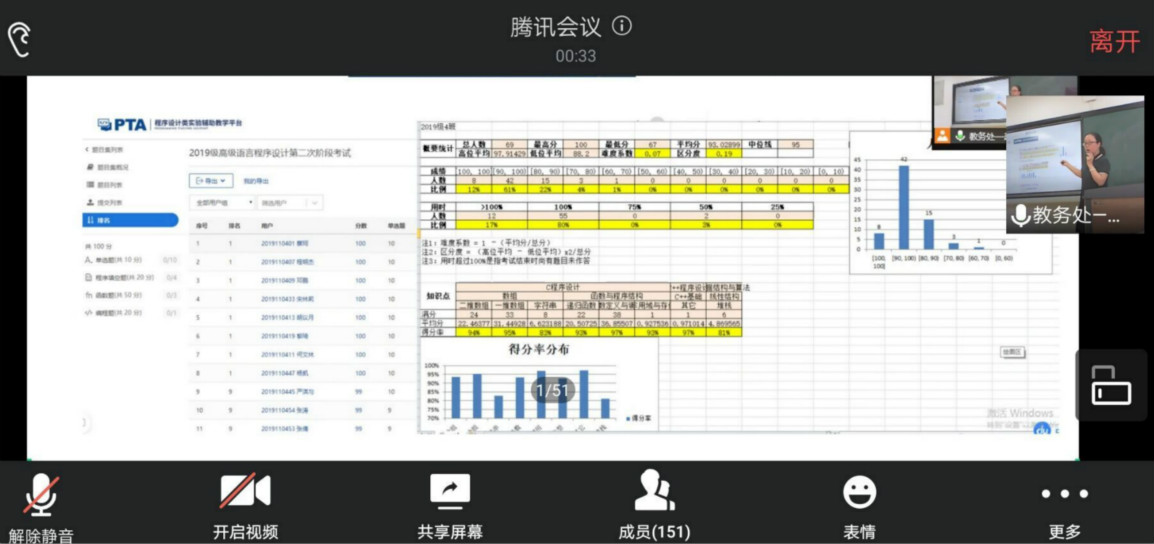Image resolution: width=1154 pixels, height=544 pixels.
Task: Open 提交列表 sidebar item
Action: pyautogui.click(x=105, y=202)
